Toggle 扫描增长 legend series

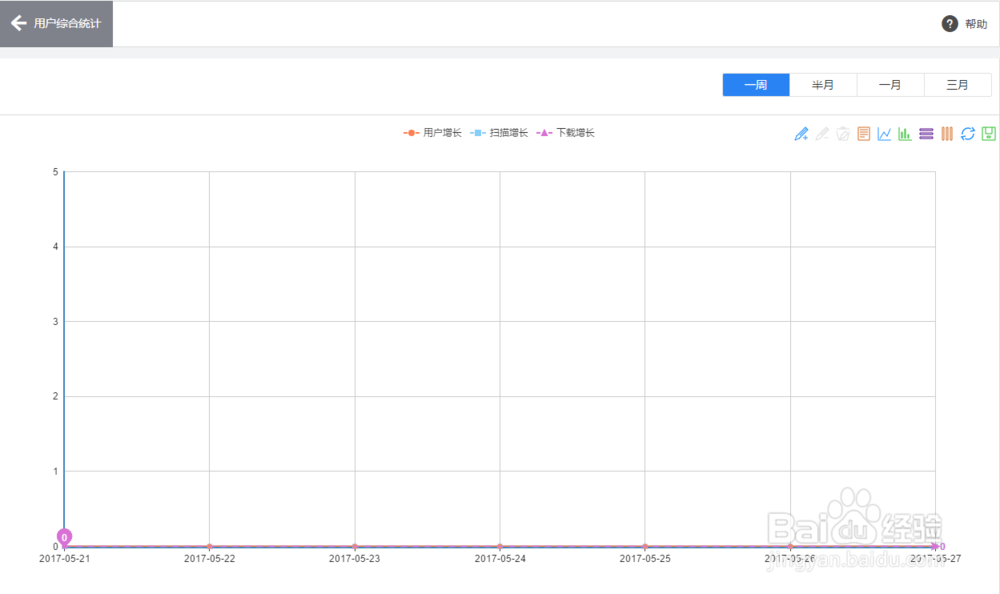pyautogui.click(x=499, y=133)
